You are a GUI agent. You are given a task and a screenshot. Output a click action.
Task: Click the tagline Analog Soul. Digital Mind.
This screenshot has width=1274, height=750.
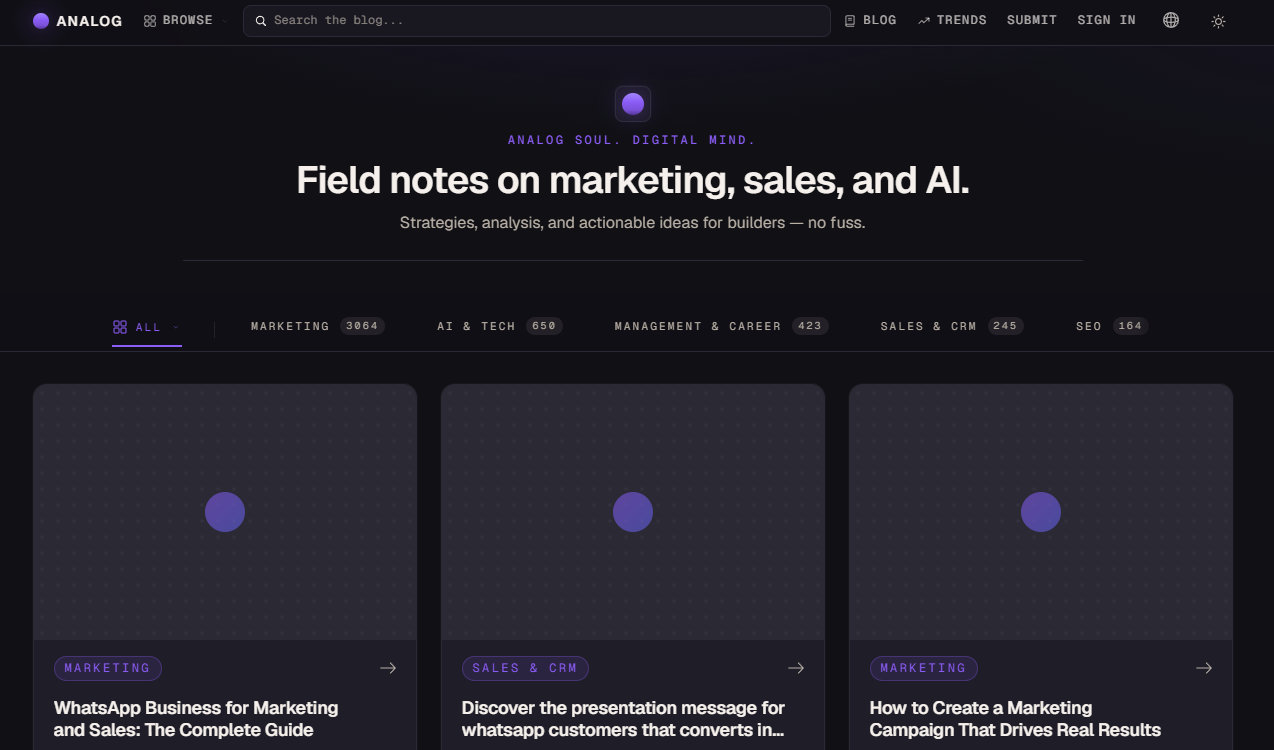pos(632,140)
